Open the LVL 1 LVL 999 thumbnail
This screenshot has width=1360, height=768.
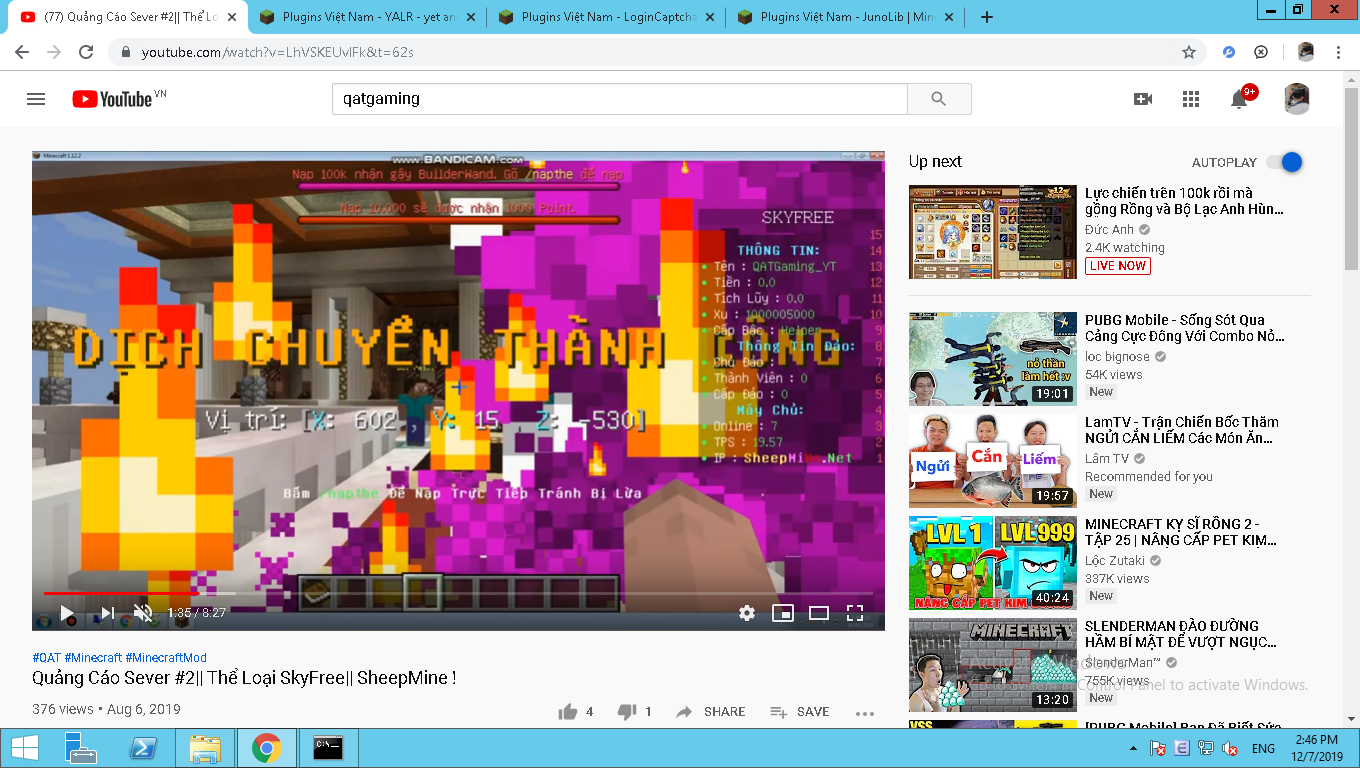993,563
